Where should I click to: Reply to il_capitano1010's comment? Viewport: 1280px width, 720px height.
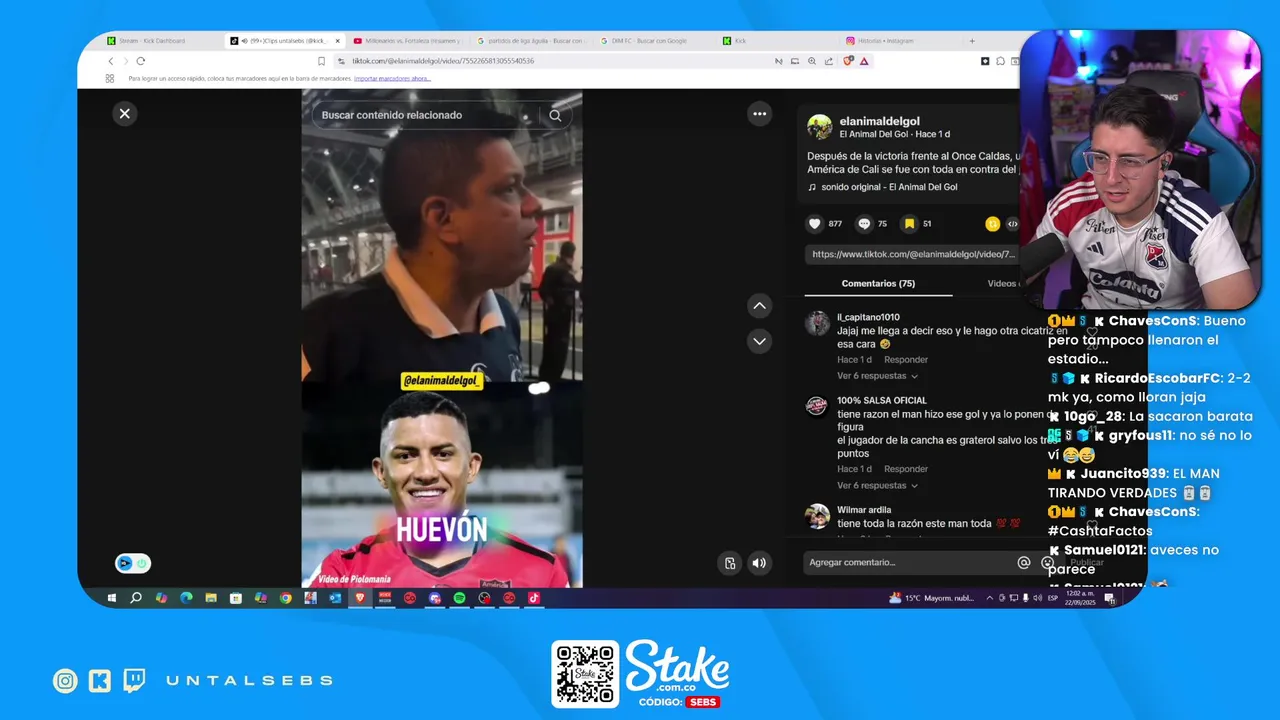[906, 359]
